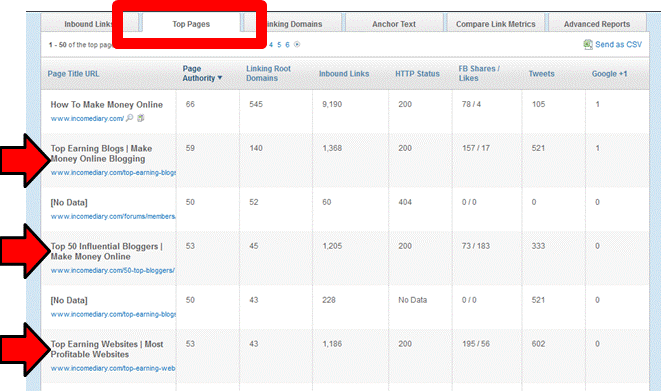The image size is (661, 391).
Task: Click Tweets value 602
Action: click(x=538, y=343)
